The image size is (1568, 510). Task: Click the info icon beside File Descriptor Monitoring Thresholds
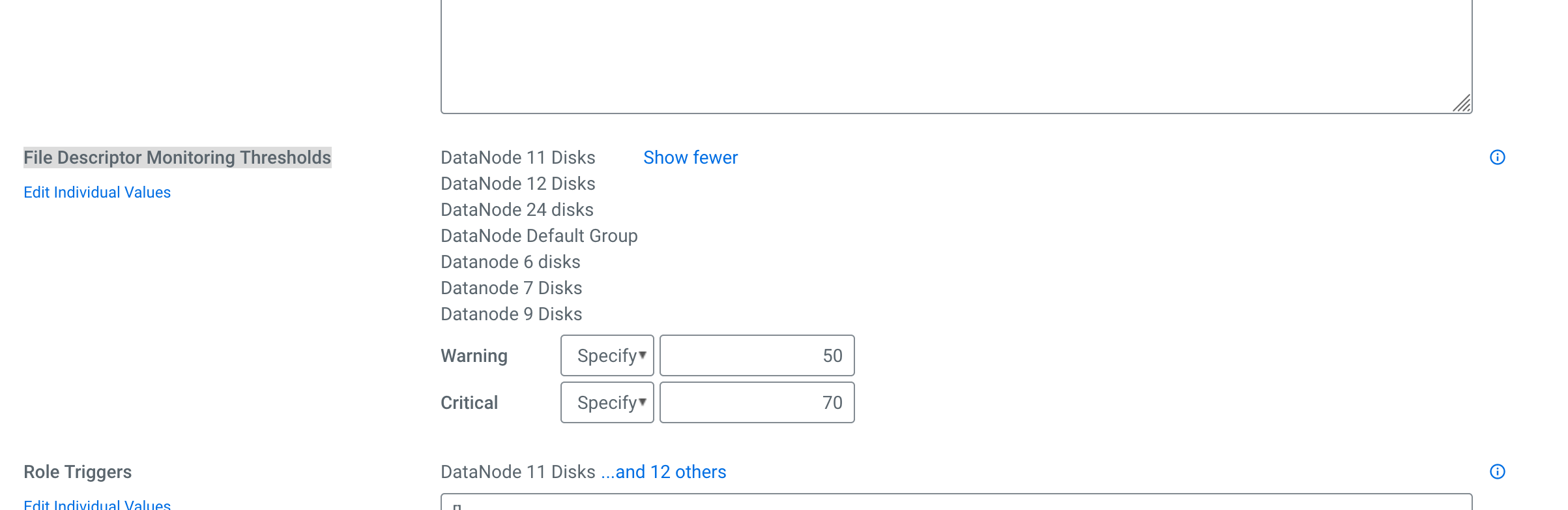point(1498,157)
